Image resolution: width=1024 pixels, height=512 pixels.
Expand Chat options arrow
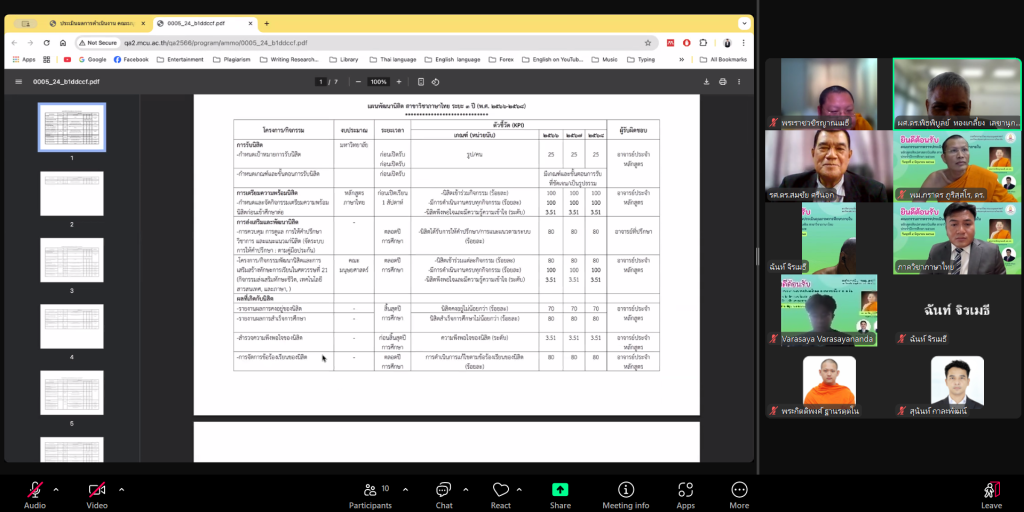(466, 489)
